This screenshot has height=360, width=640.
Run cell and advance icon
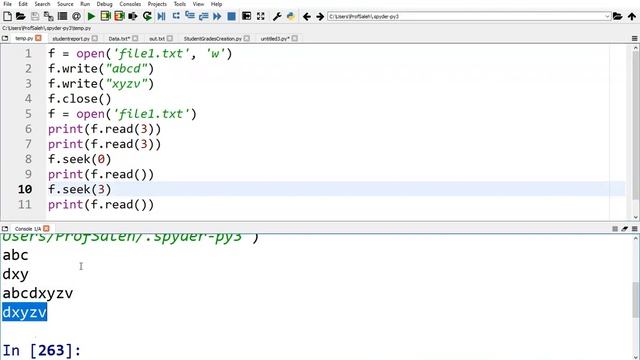pyautogui.click(x=119, y=16)
